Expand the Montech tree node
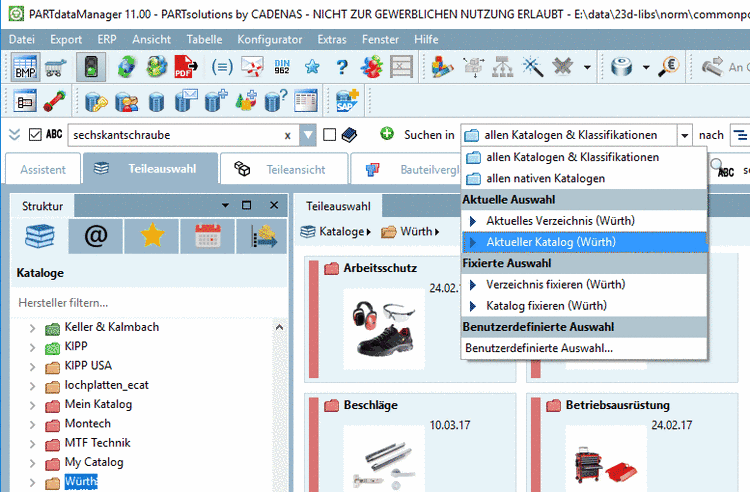The width and height of the screenshot is (750, 492). 32,425
